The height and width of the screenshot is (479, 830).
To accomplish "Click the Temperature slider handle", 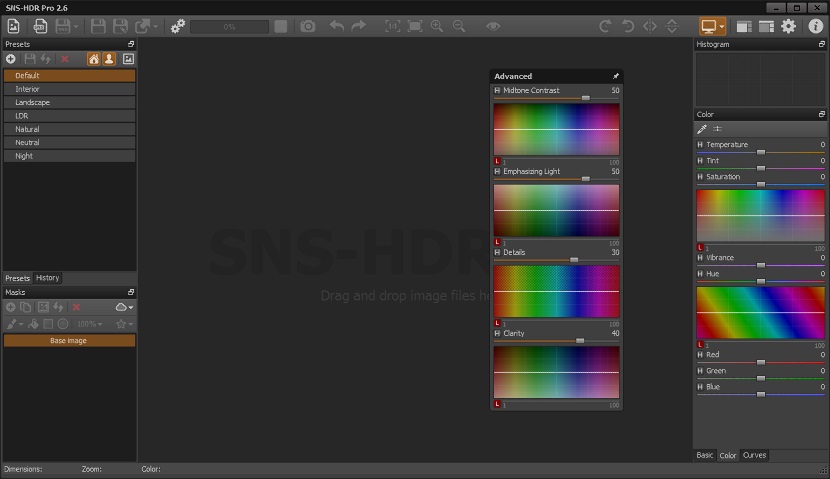I will pos(761,152).
